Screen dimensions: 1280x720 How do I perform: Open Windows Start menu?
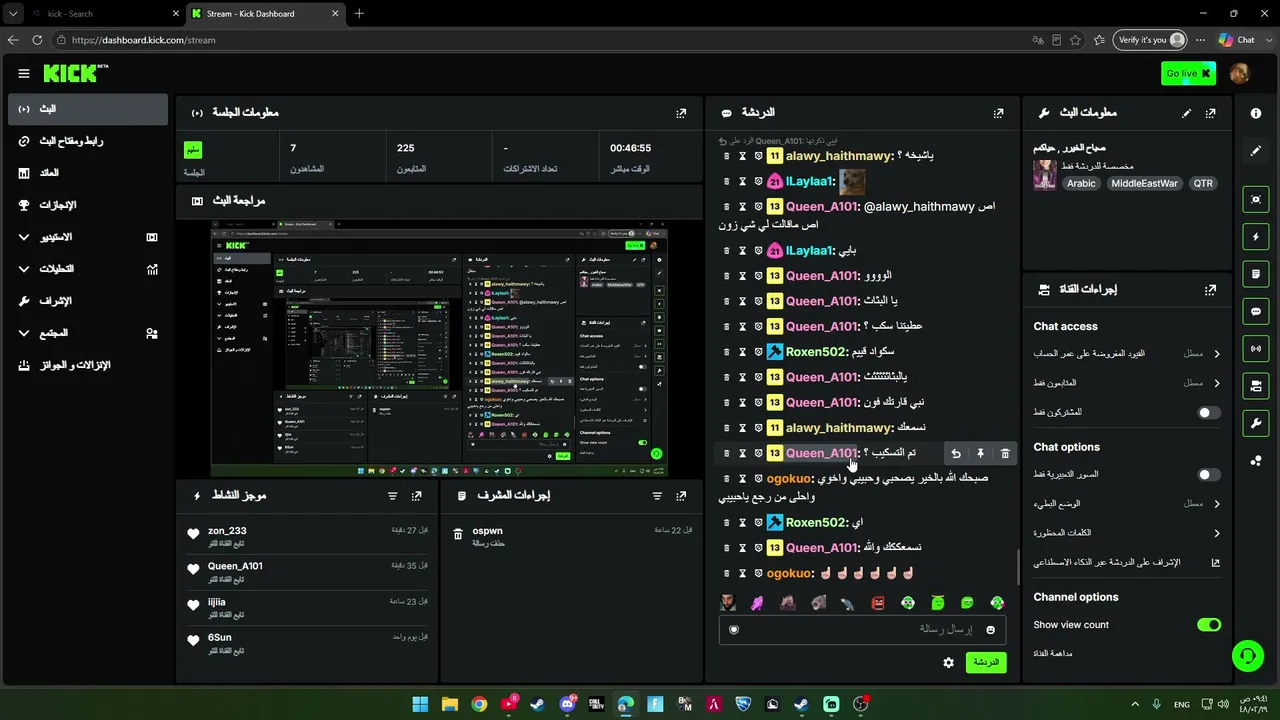420,704
